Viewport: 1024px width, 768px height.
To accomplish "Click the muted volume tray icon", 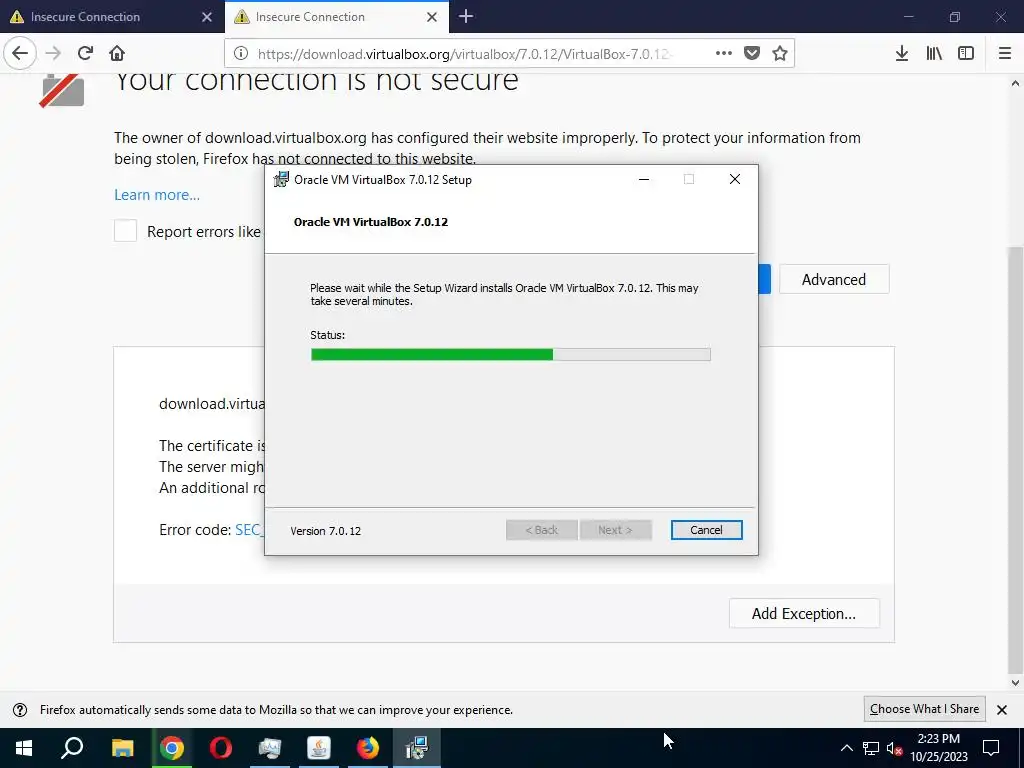I will pos(895,748).
